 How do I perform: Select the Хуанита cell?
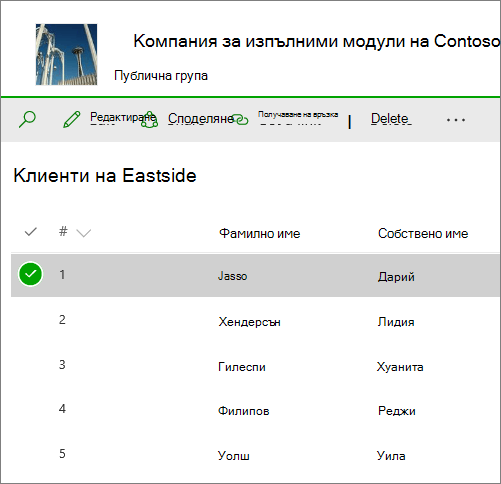tap(400, 367)
